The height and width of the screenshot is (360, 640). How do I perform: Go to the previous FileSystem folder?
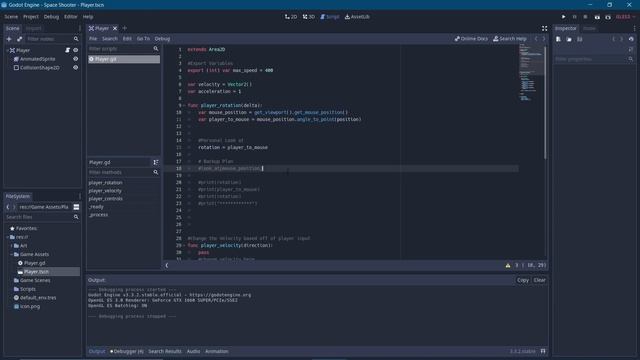point(8,207)
